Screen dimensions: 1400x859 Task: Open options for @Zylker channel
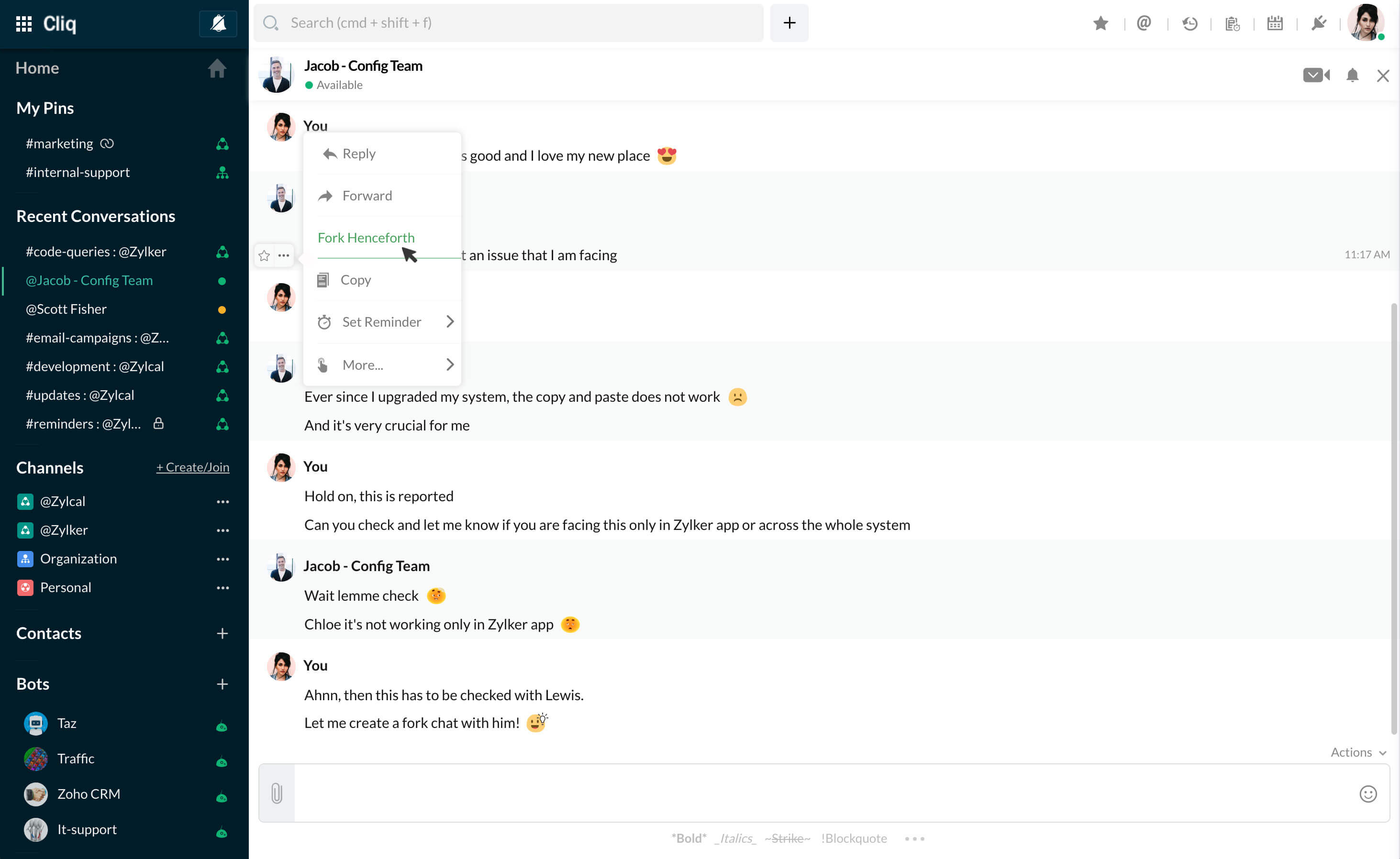(x=223, y=530)
